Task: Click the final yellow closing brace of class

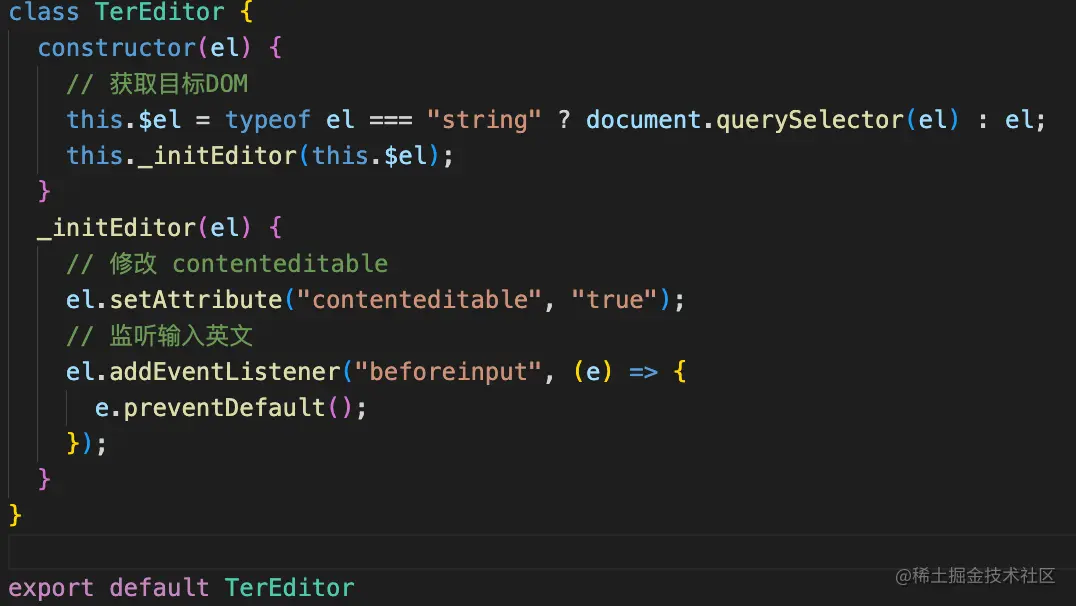Action: pos(15,515)
